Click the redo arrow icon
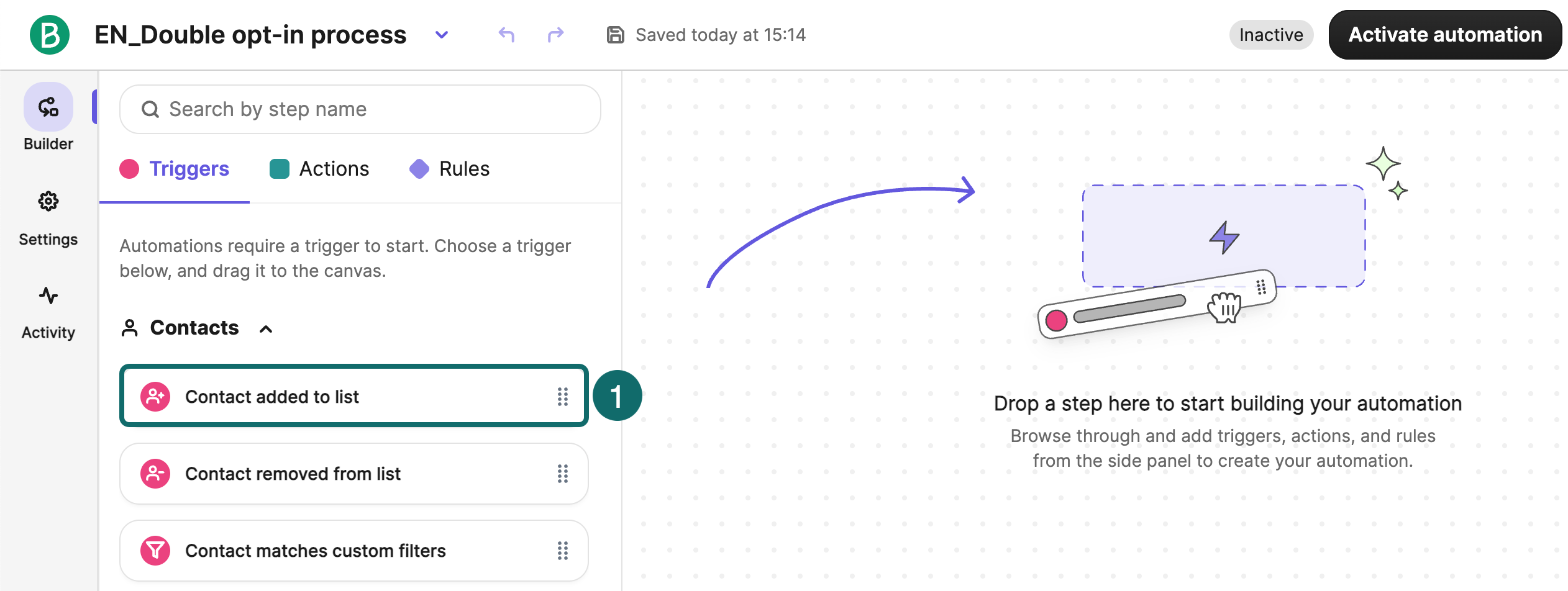 coord(556,35)
